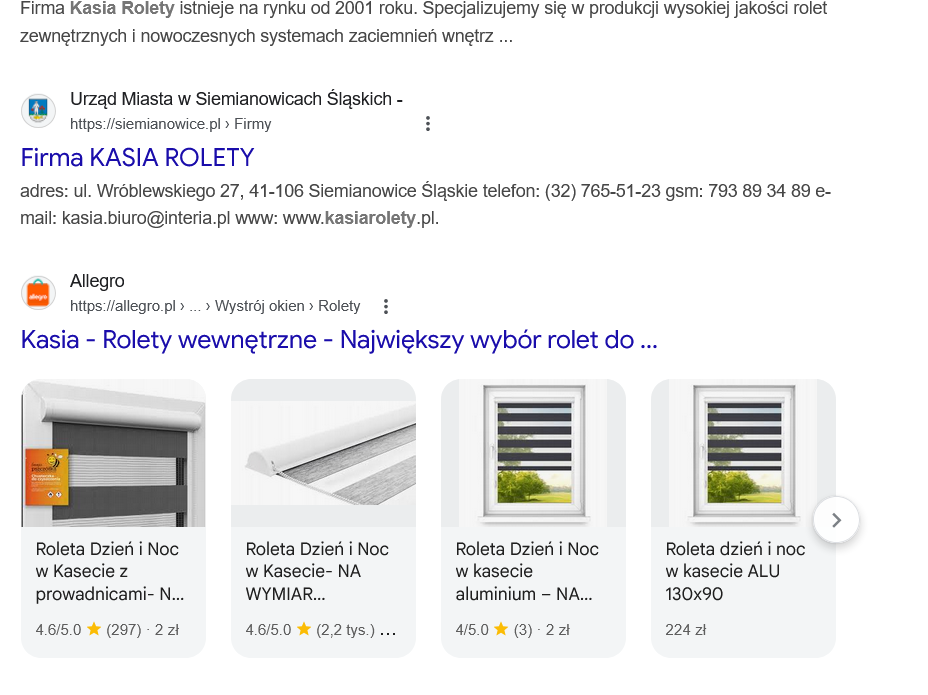Click the first Roleta Dzień i Noc thumbnail
Viewport: 928px width, 695px height.
pos(113,453)
